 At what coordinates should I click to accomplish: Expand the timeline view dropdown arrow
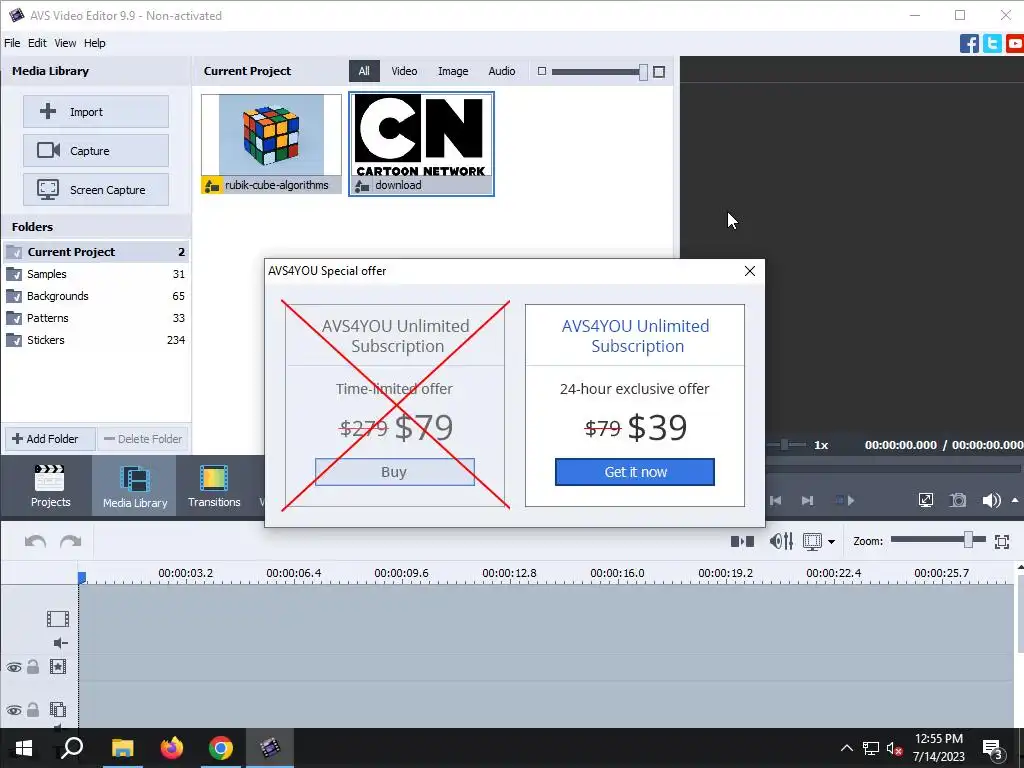pyautogui.click(x=831, y=542)
